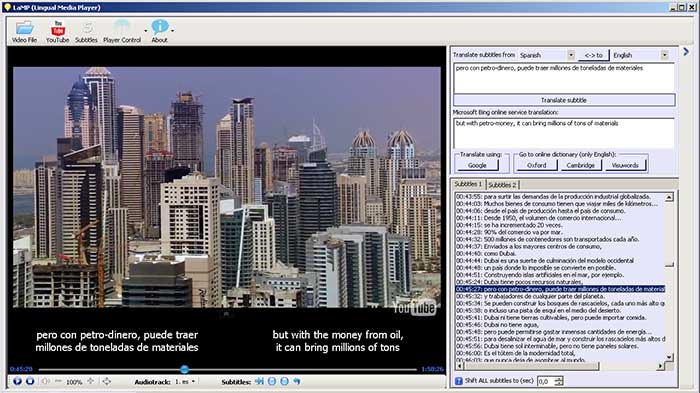Open a Video File from toolbar
The image size is (700, 393).
(24, 32)
